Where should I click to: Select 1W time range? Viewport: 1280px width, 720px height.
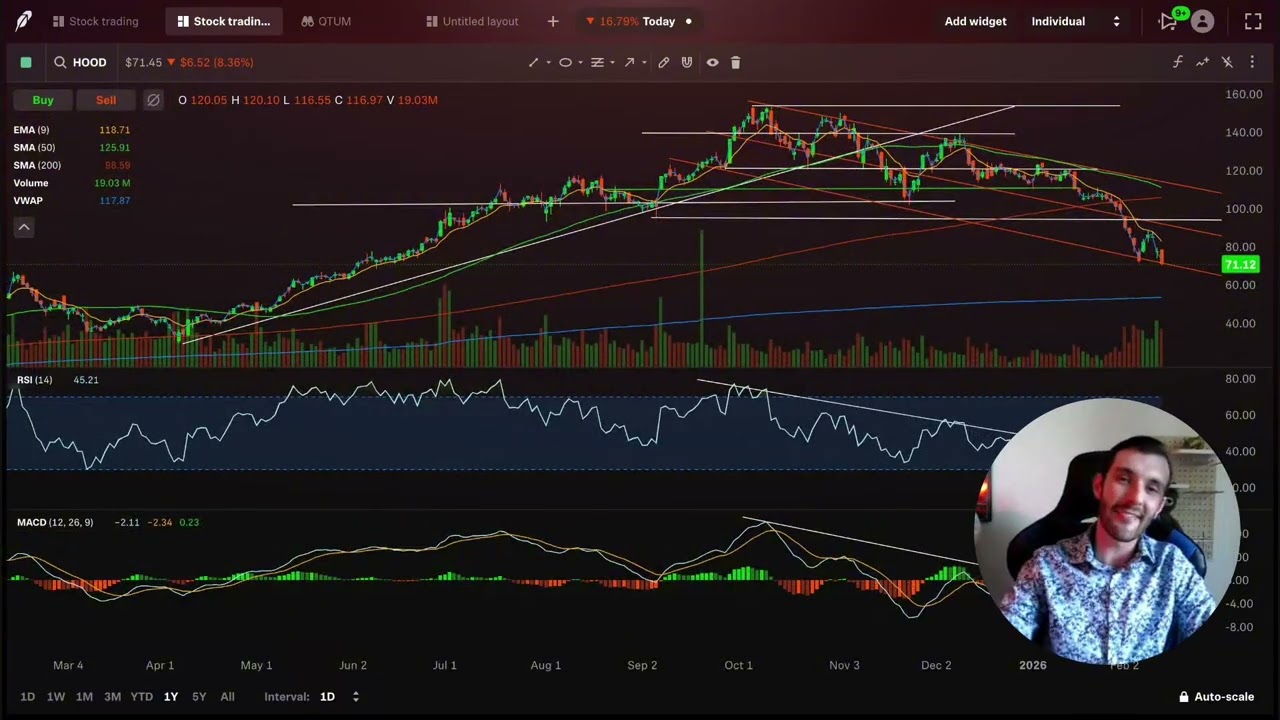tap(56, 696)
